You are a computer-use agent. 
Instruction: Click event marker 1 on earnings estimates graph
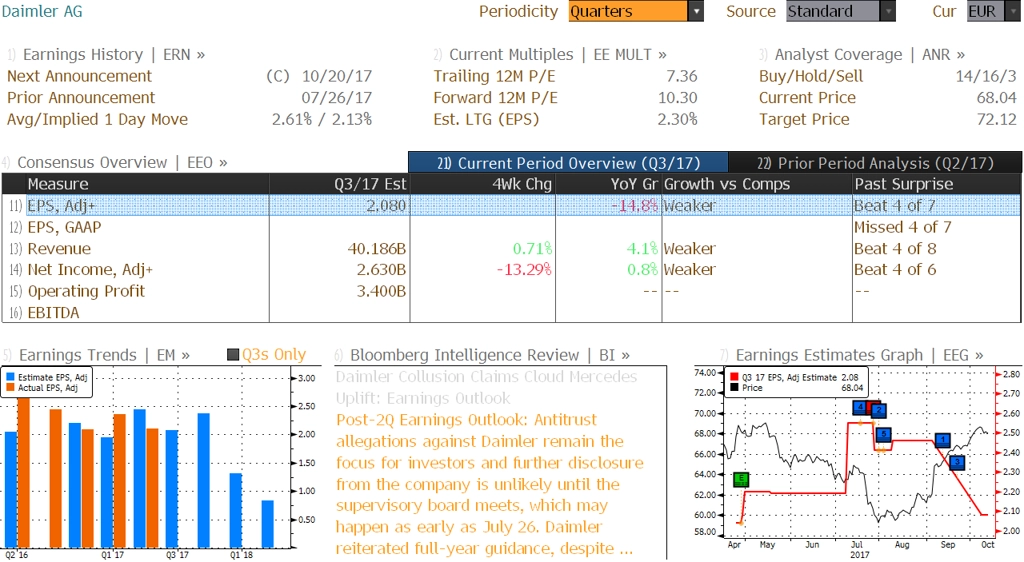coord(942,441)
